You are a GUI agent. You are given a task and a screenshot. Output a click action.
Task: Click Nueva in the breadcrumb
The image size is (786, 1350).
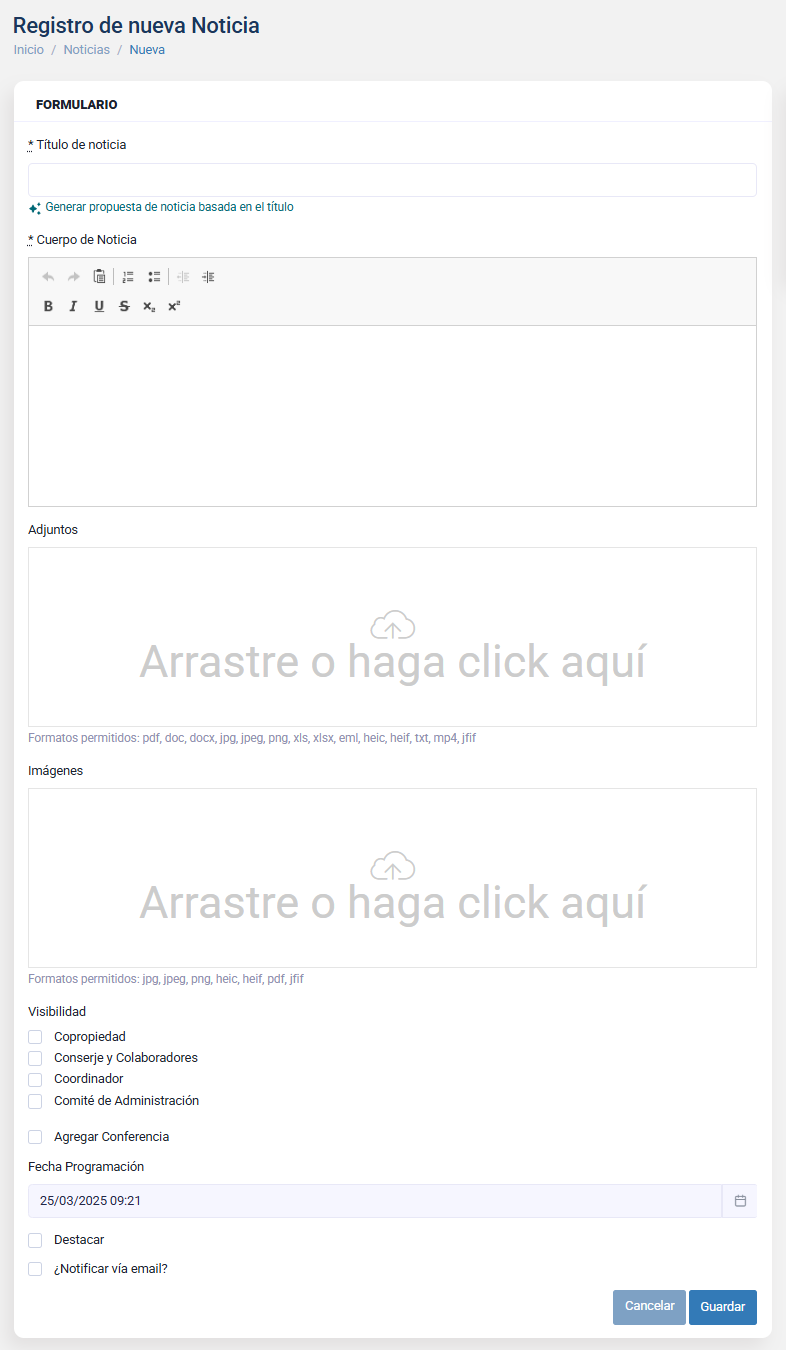click(x=147, y=49)
